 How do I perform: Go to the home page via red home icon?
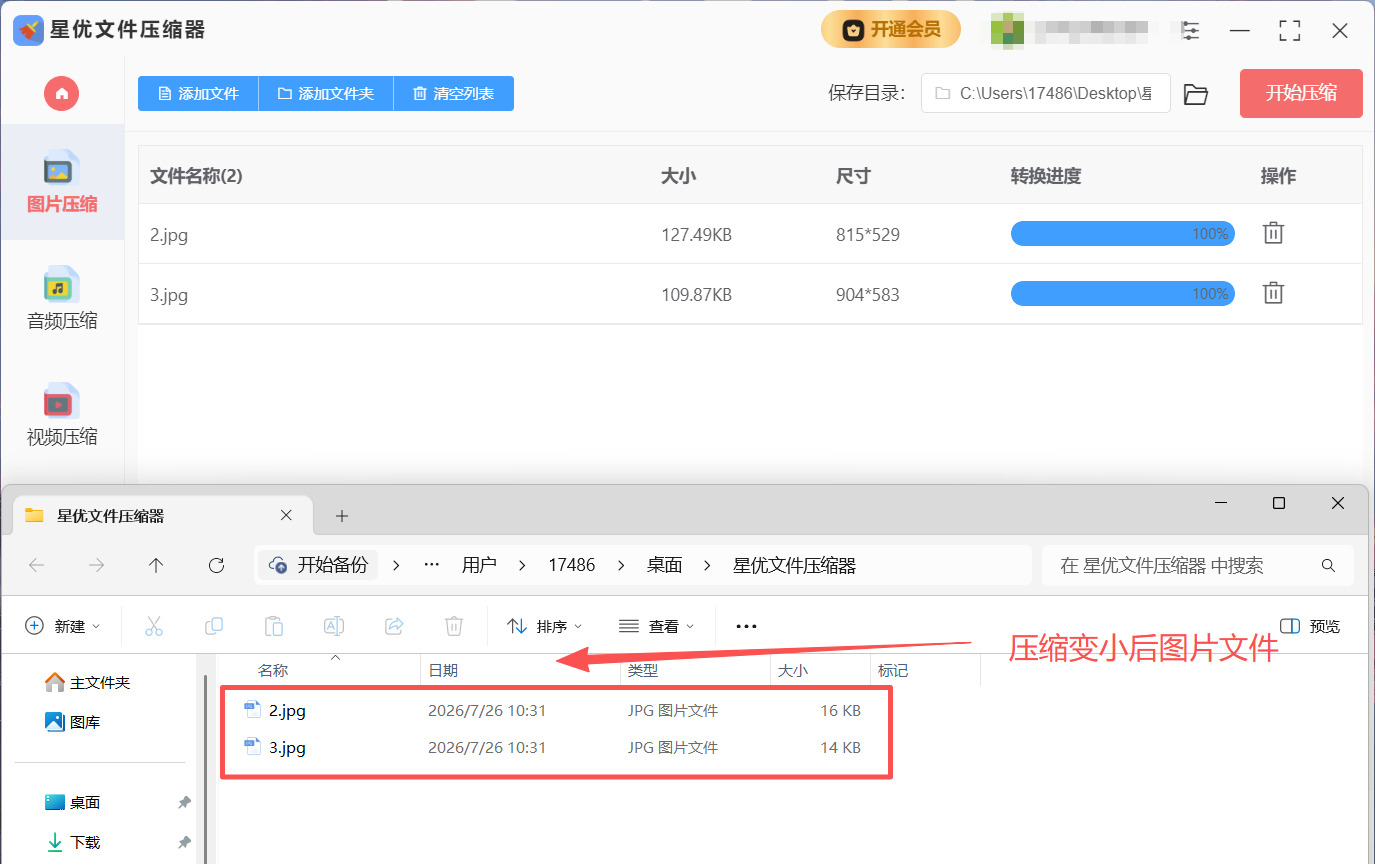click(61, 93)
